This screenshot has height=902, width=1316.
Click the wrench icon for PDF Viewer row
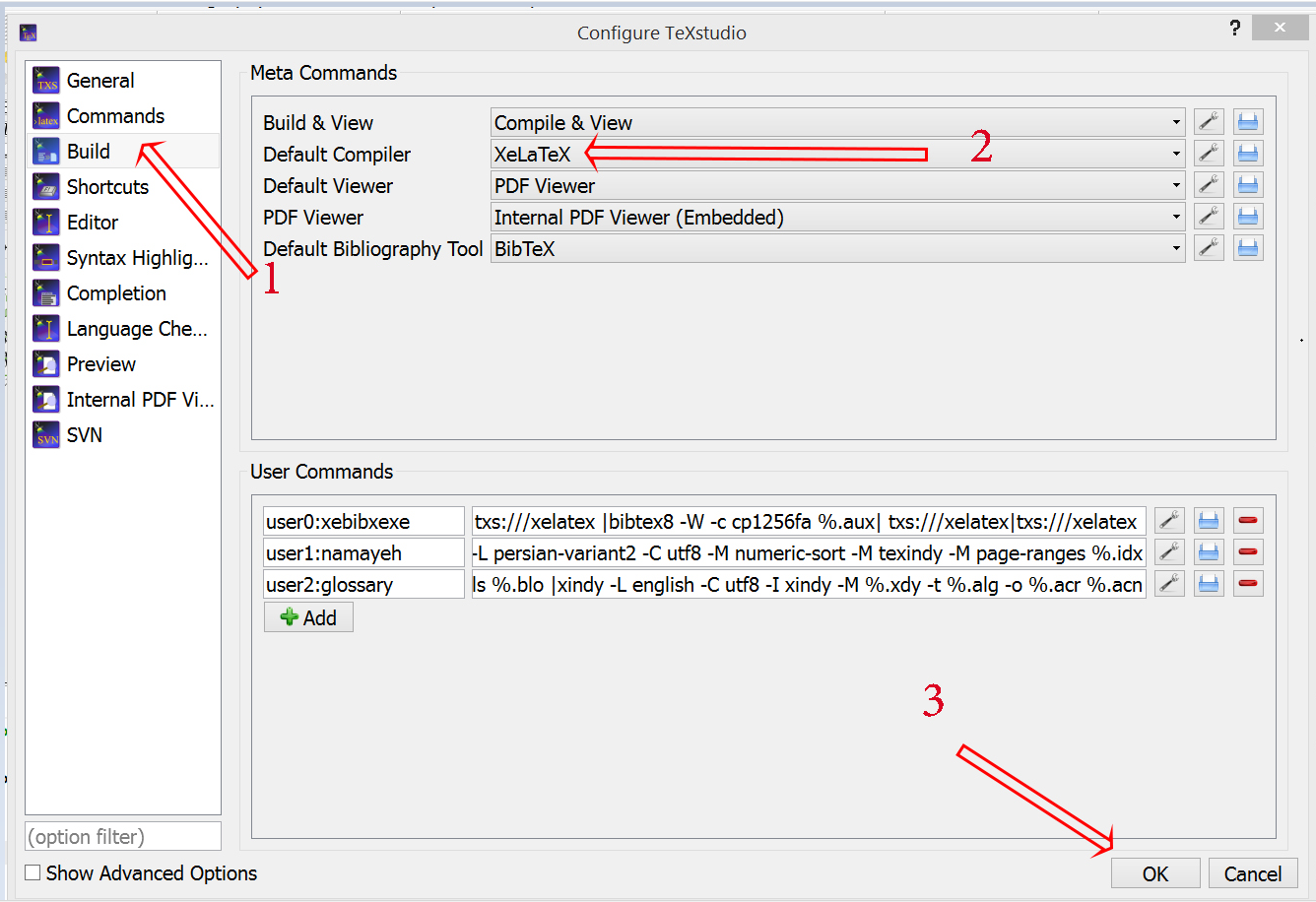pos(1209,217)
